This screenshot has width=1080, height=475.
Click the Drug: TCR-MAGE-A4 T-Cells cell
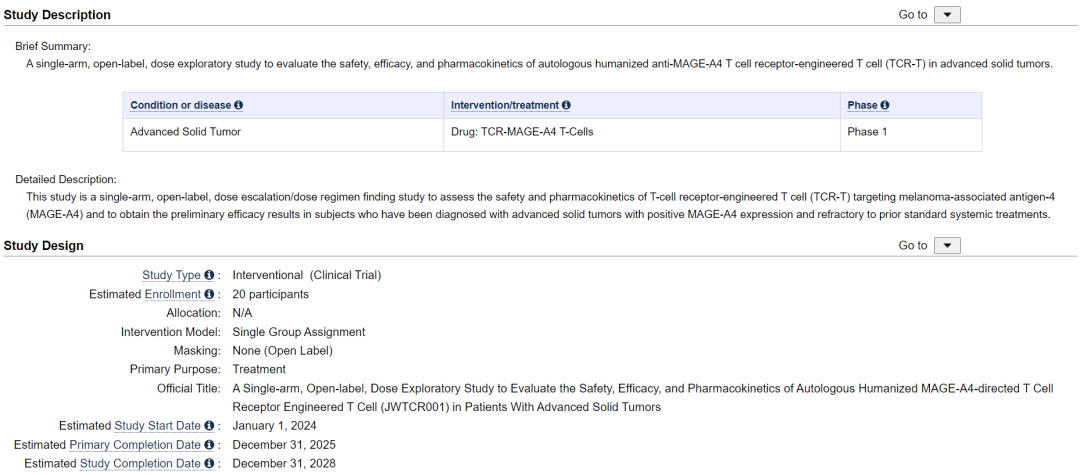point(522,132)
